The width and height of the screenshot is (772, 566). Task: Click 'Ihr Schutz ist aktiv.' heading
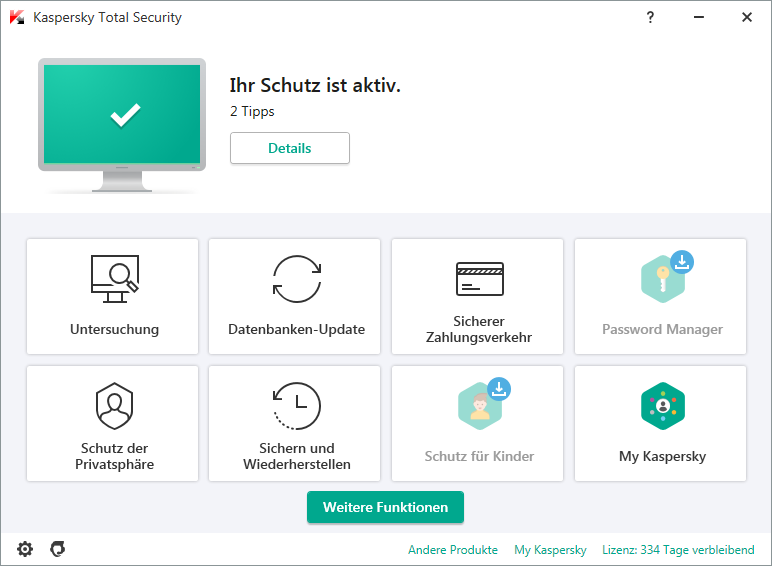click(x=315, y=85)
